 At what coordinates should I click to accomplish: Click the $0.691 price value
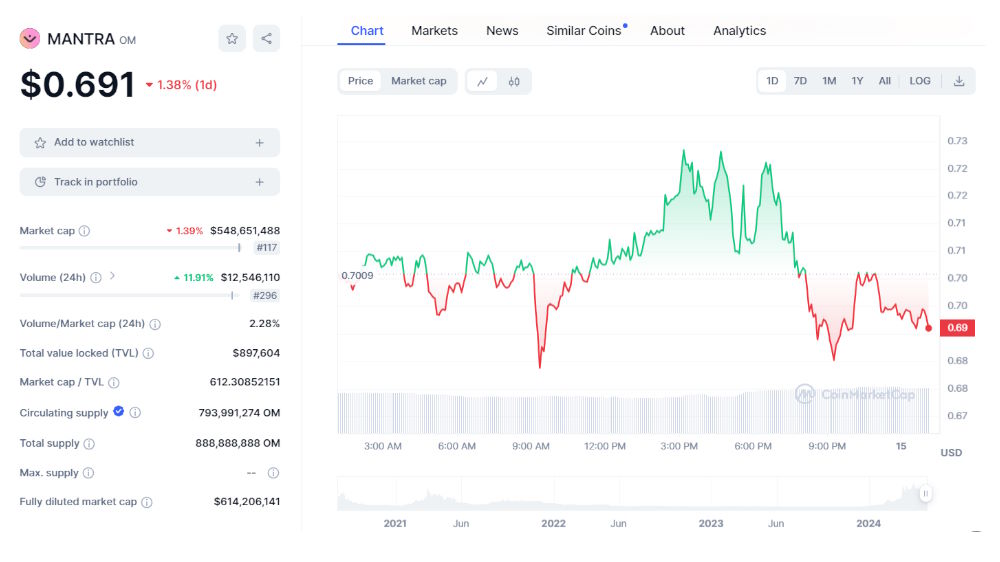(x=77, y=84)
